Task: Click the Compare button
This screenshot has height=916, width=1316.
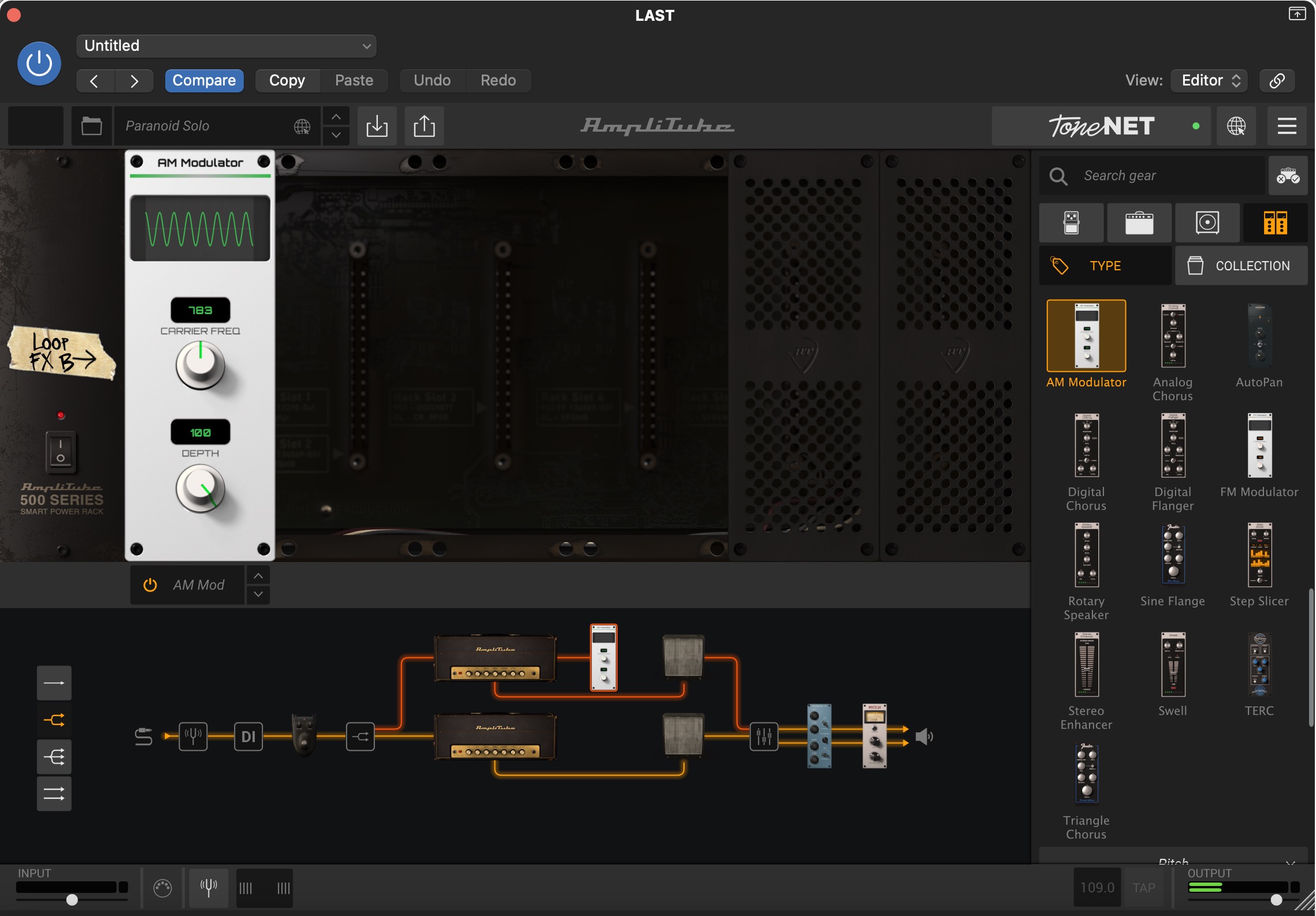Action: 204,81
